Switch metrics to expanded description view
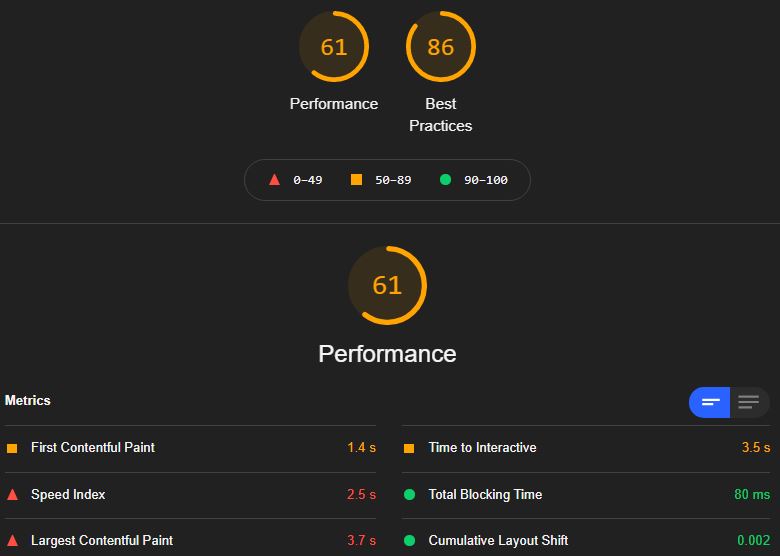 click(749, 402)
